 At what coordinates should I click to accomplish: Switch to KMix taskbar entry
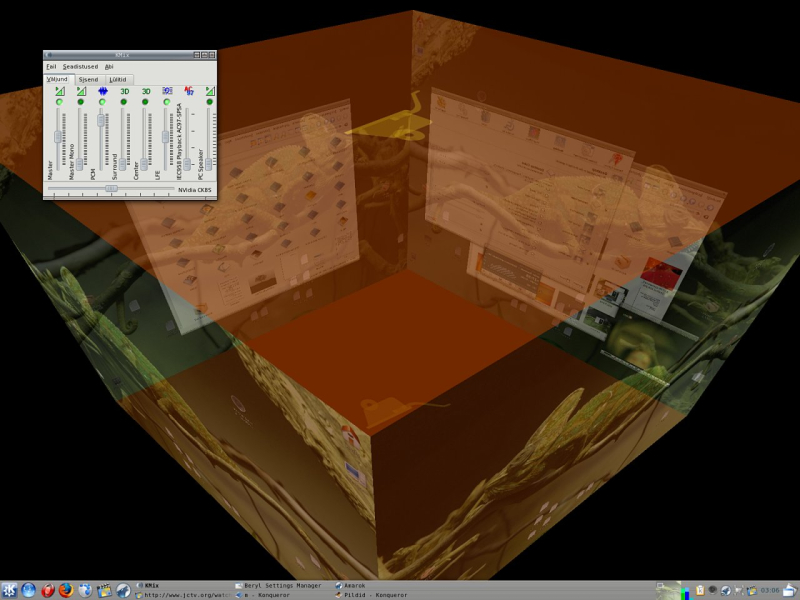click(x=183, y=586)
